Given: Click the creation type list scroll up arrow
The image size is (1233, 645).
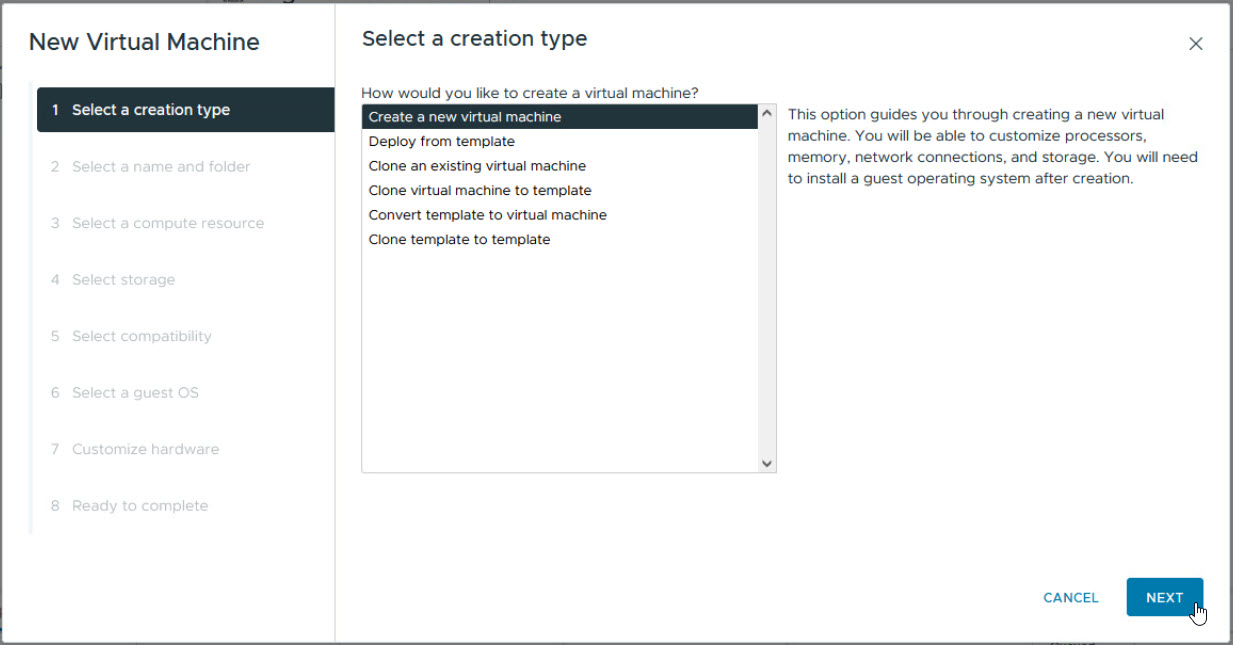Looking at the screenshot, I should click(767, 113).
